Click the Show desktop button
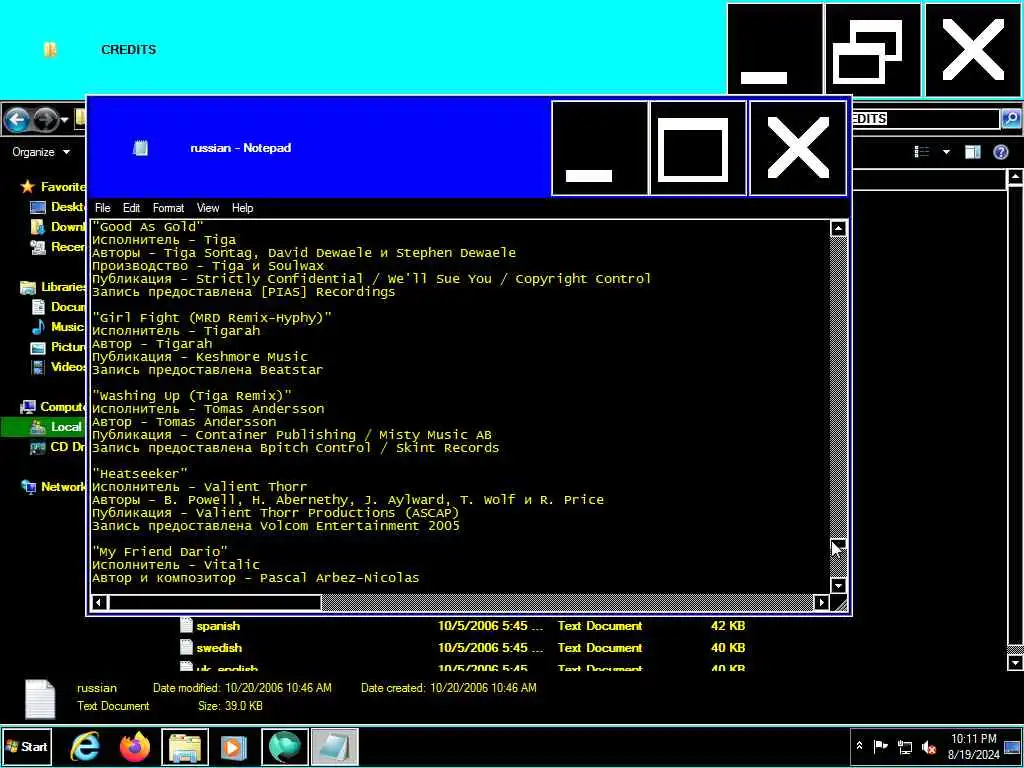Screen dimensions: 1024x768 1013,746
